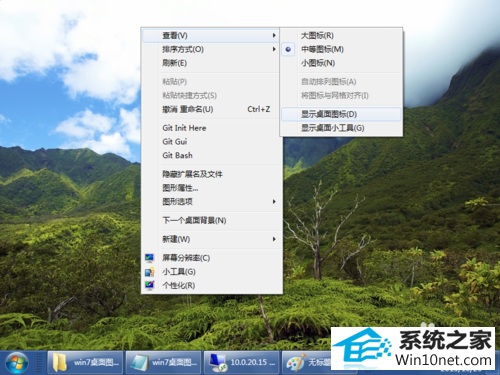This screenshot has width=500, height=375.
Task: Choose Git Init Here
Action: click(x=212, y=128)
